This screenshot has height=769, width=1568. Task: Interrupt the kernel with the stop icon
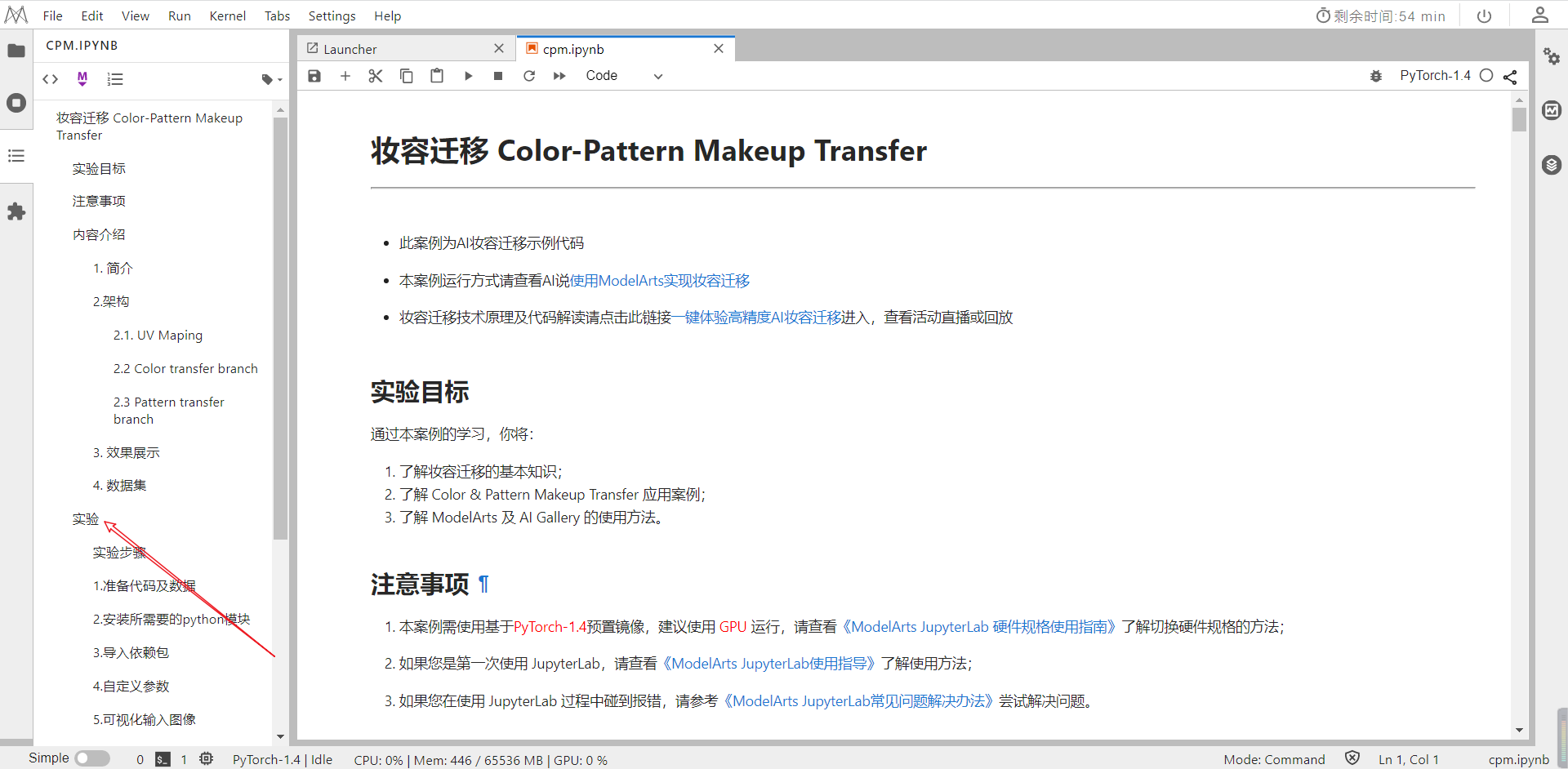(498, 76)
